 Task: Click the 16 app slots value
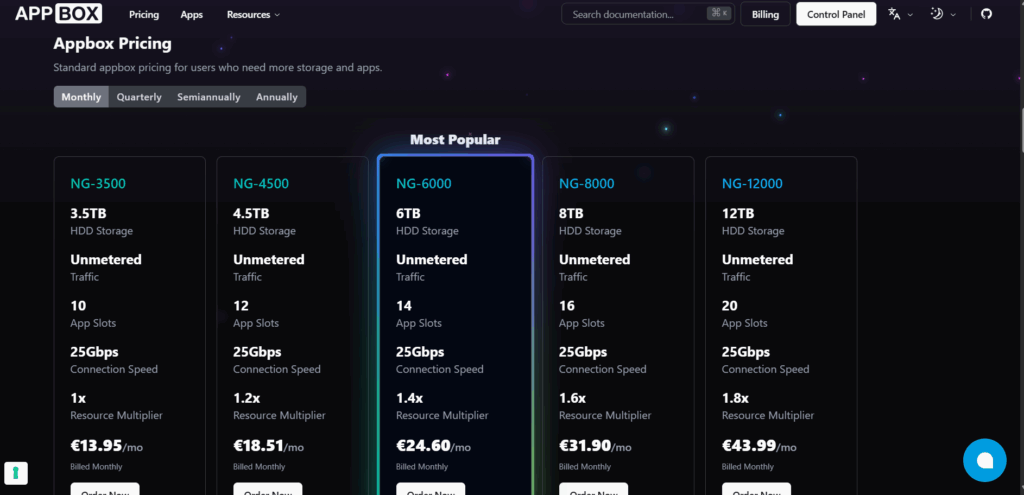point(567,306)
